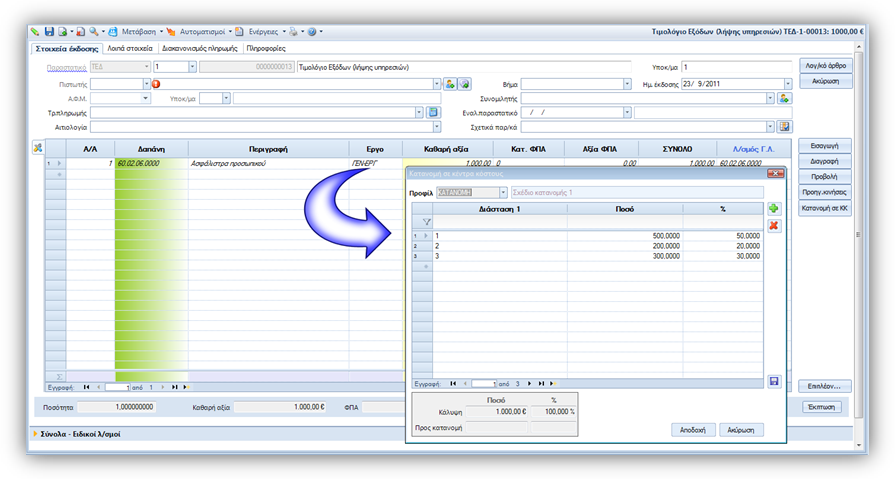Click the Διαγραφή button
This screenshot has width=895, height=479.
click(x=825, y=162)
